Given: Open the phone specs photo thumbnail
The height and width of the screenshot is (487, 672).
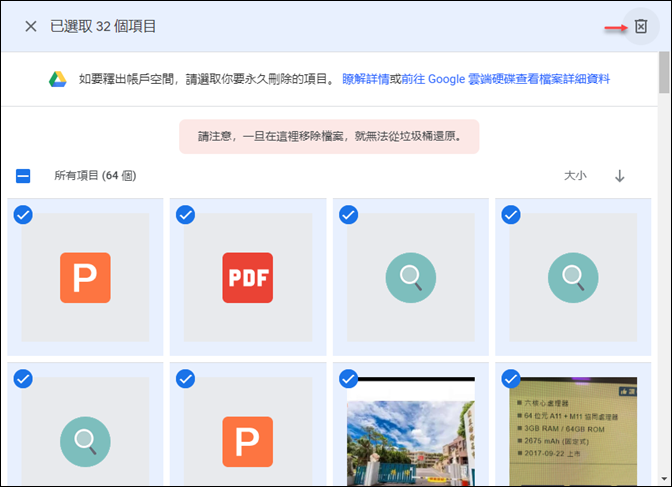Looking at the screenshot, I should click(573, 431).
